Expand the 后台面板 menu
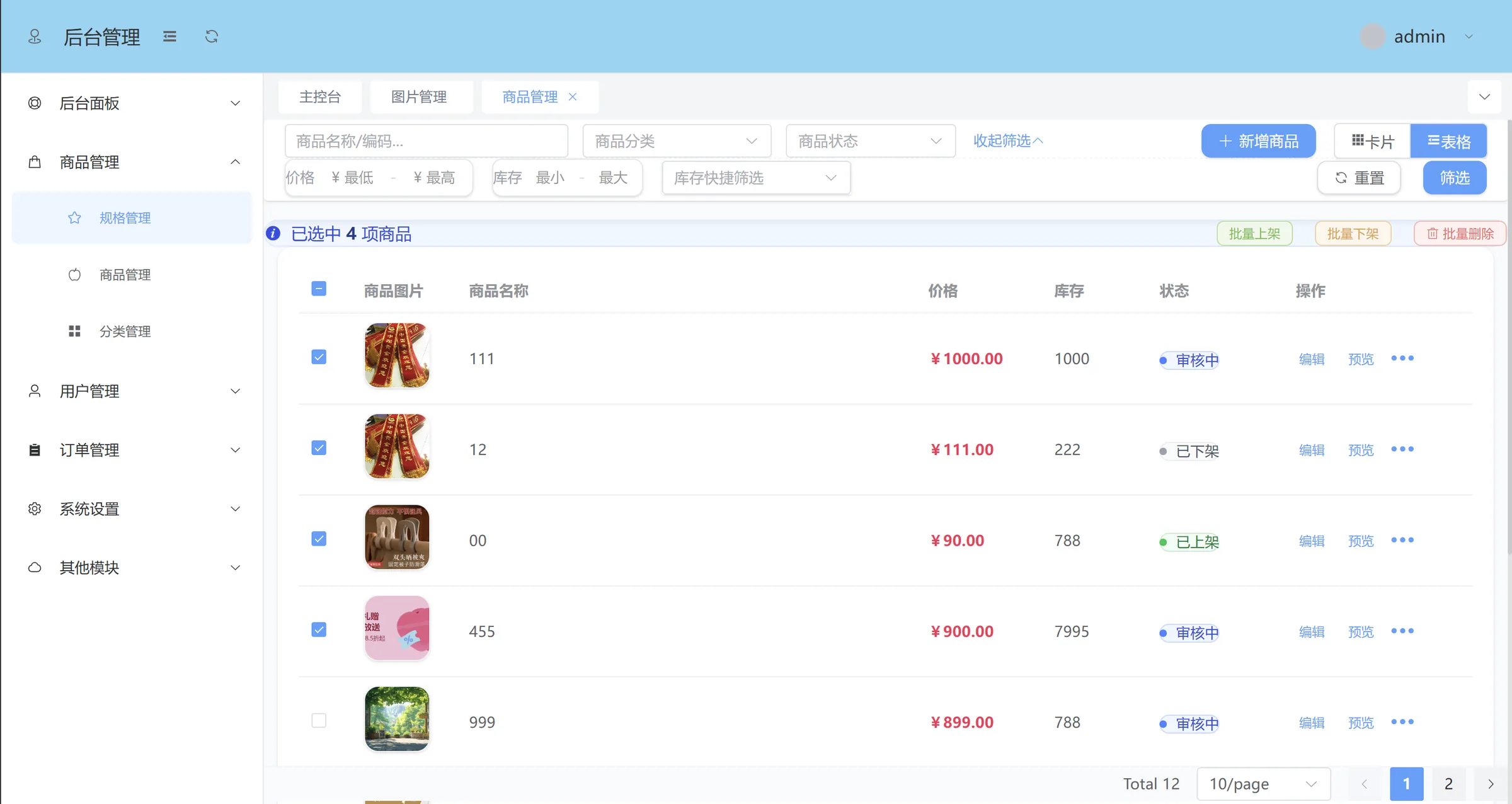 point(131,103)
